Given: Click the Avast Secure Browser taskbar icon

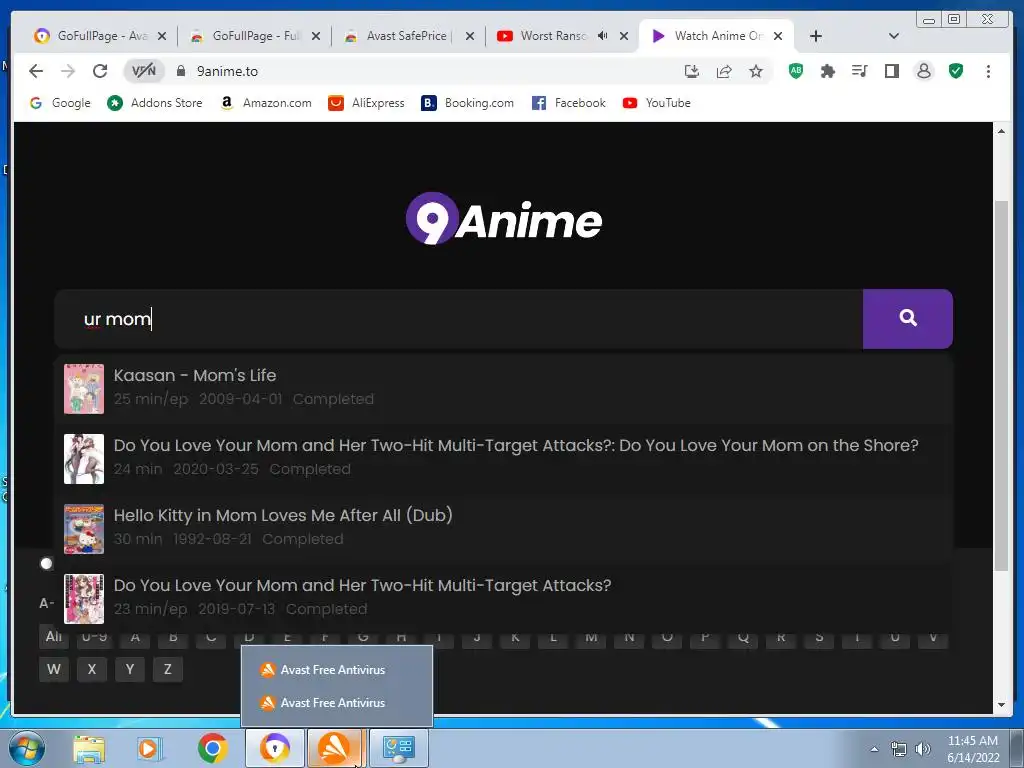Looking at the screenshot, I should point(275,748).
